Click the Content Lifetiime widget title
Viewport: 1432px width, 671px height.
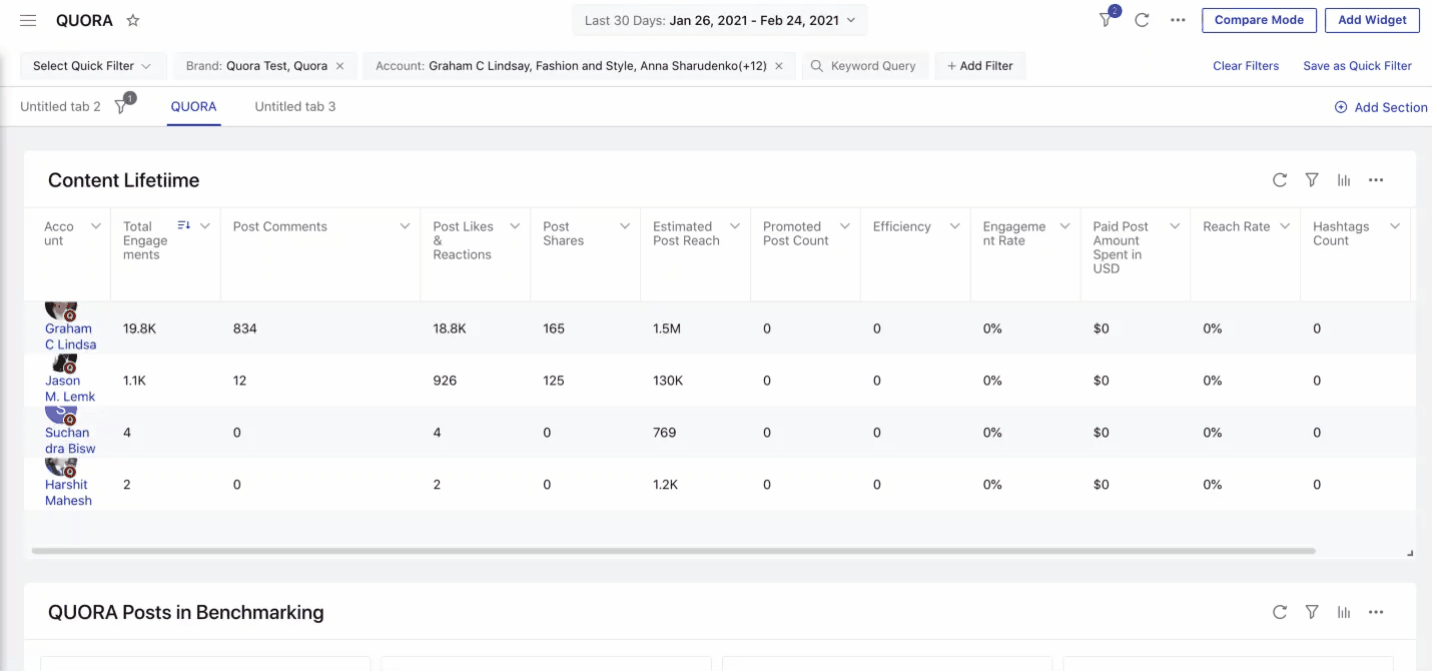pos(124,180)
